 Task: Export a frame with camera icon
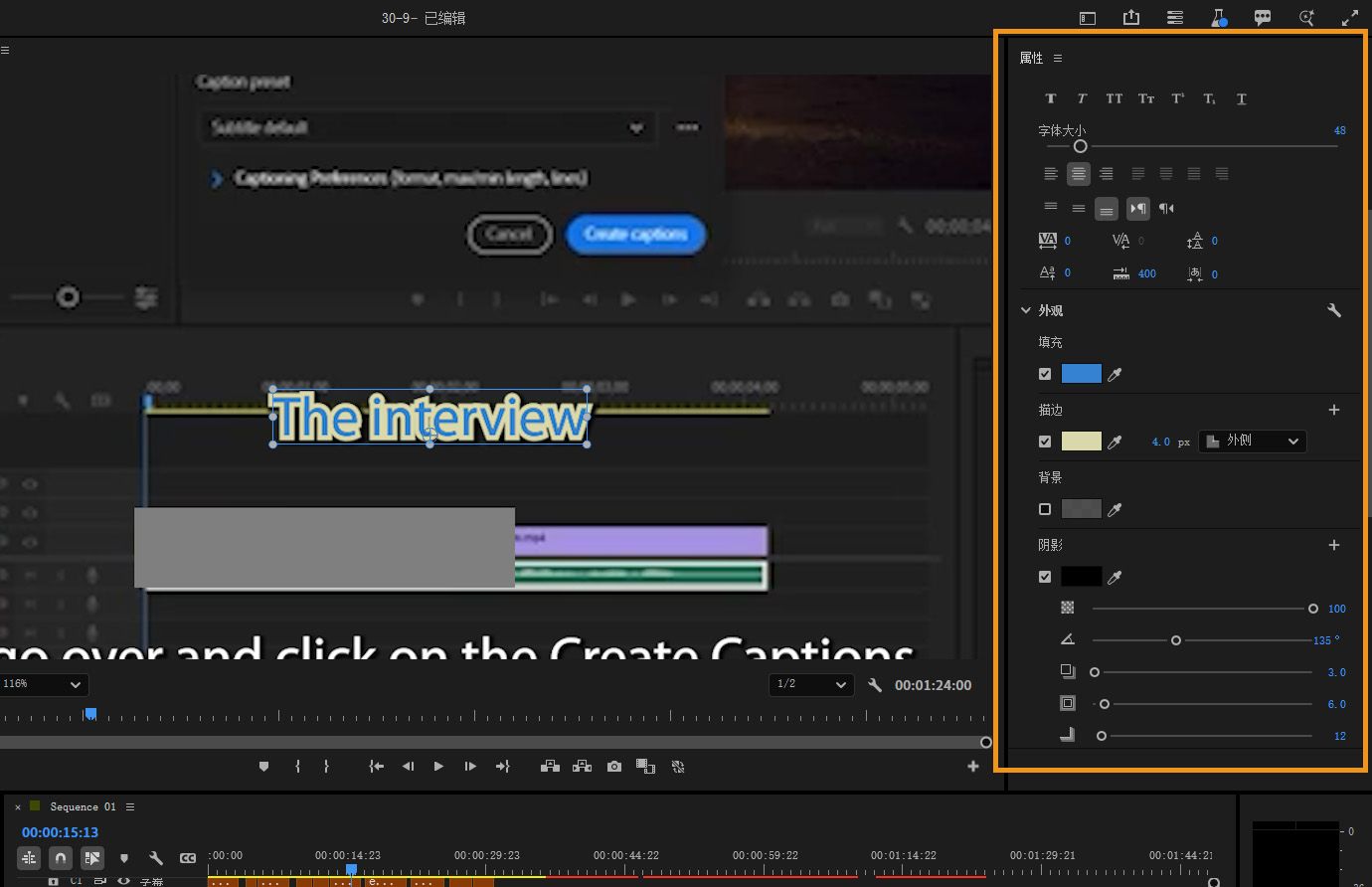click(614, 767)
